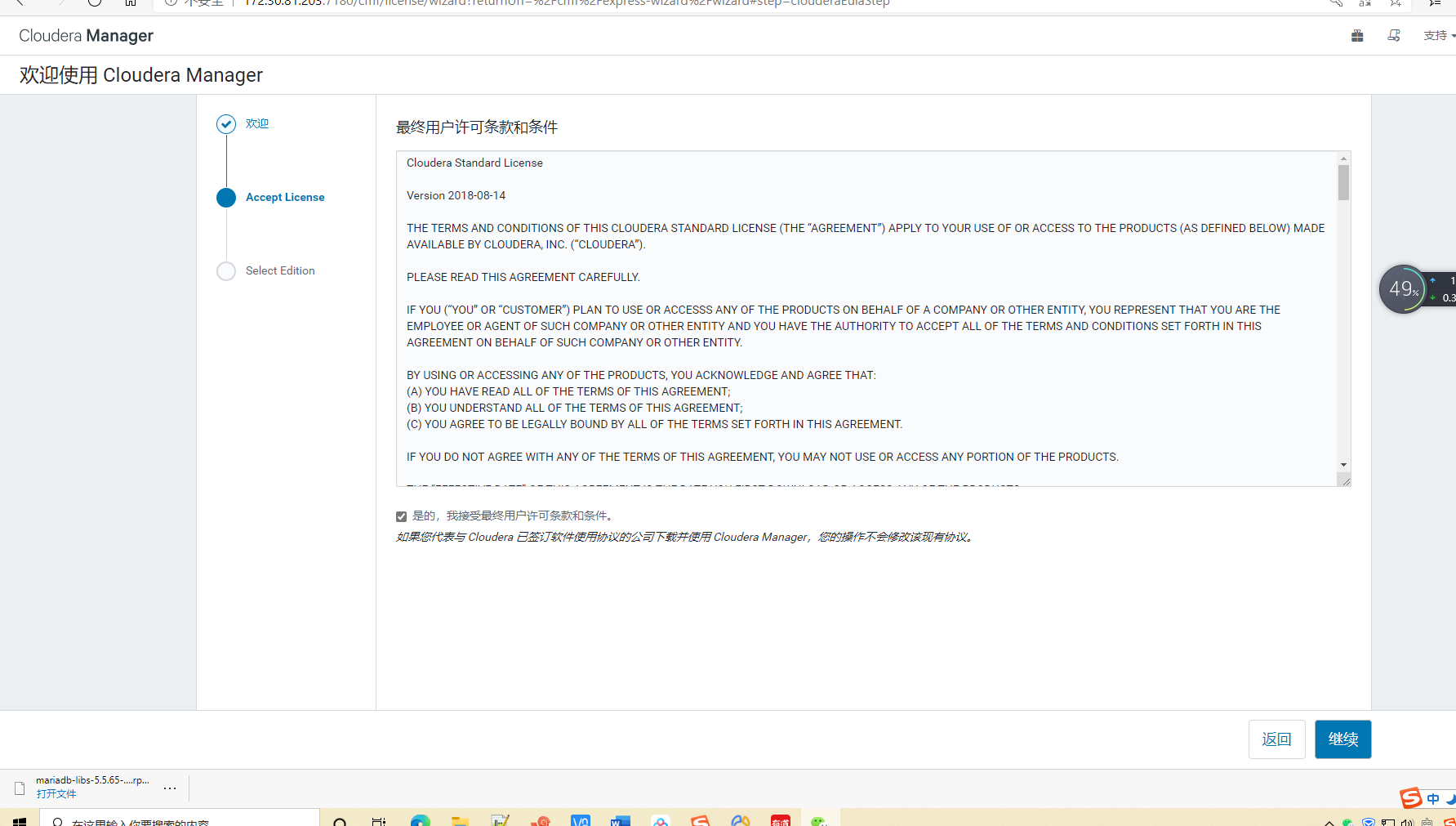Image resolution: width=1456 pixels, height=826 pixels.
Task: Click the 最终用户许可条款和条件 heading
Action: click(477, 127)
